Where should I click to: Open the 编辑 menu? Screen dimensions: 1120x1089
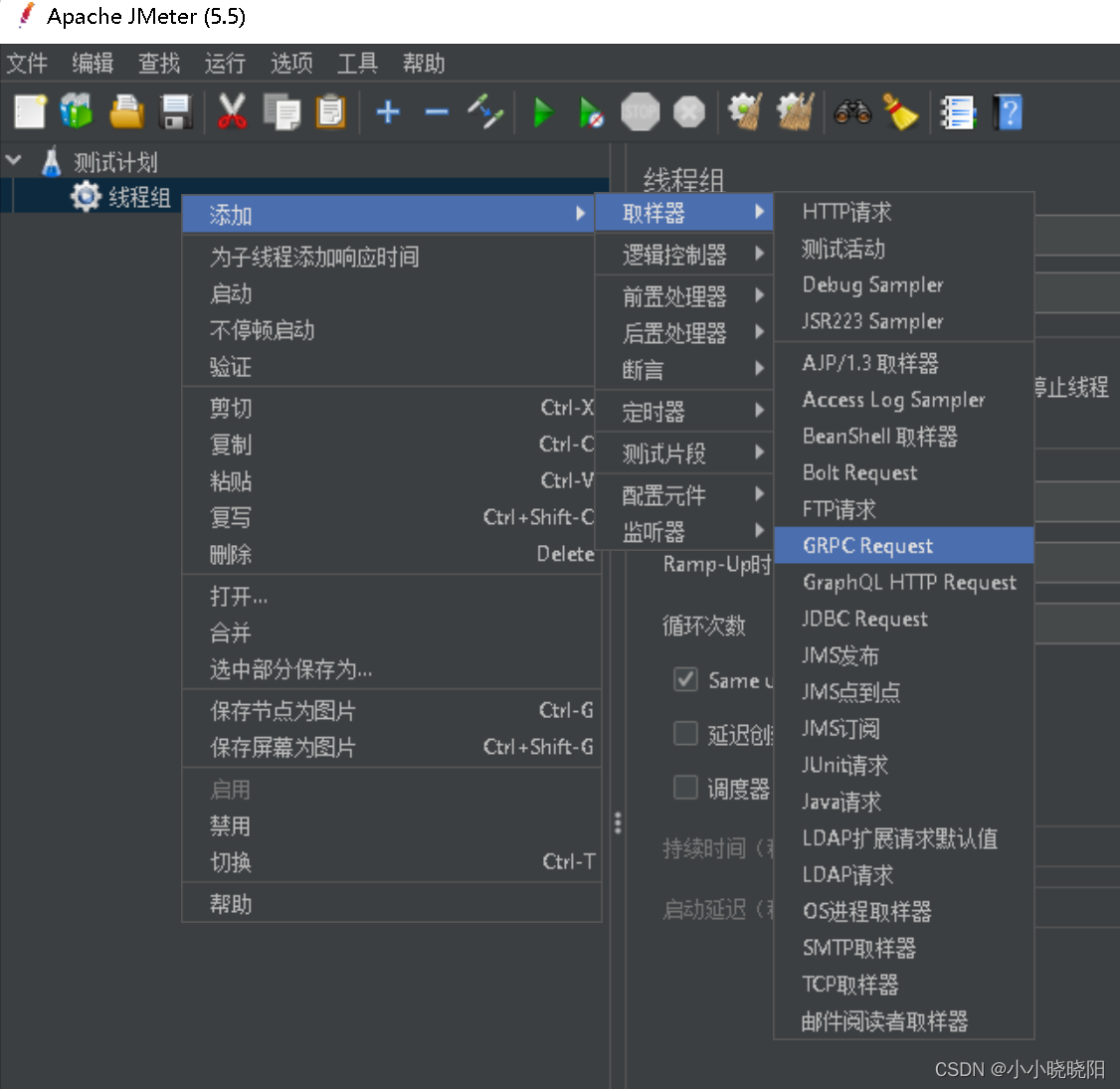93,64
